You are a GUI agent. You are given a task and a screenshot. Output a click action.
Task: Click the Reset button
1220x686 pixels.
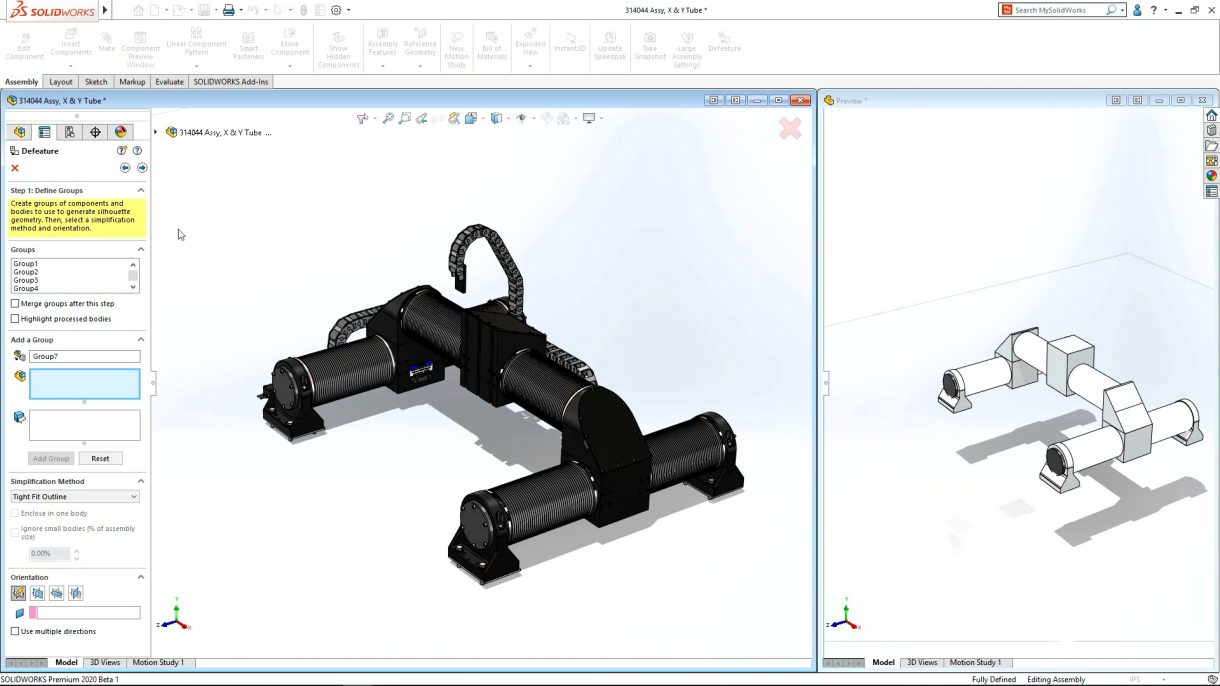100,458
